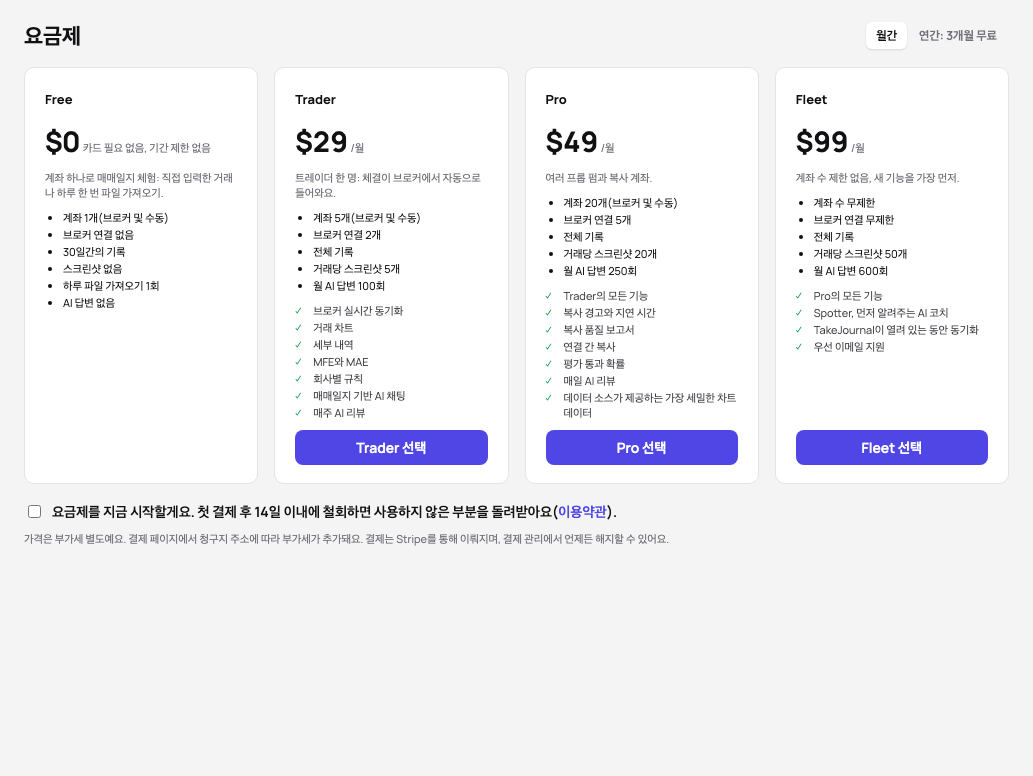Click the 요금제 page heading
The height and width of the screenshot is (776, 1033).
coord(52,36)
